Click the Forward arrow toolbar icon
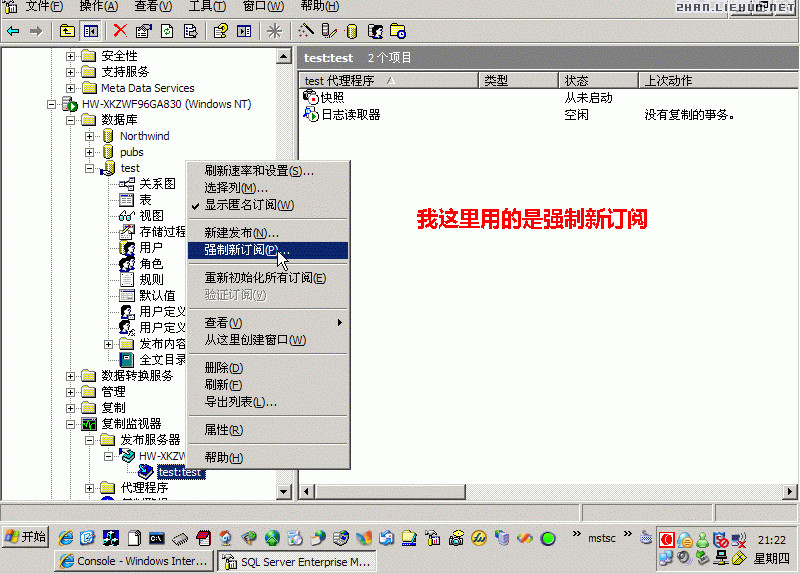The height and width of the screenshot is (574, 800). click(x=36, y=32)
